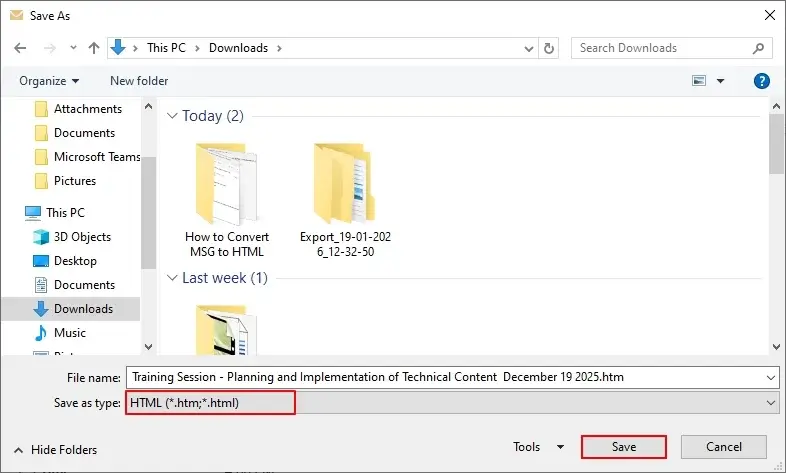This screenshot has height=473, width=786.
Task: Open the Save as type dropdown
Action: [x=452, y=403]
